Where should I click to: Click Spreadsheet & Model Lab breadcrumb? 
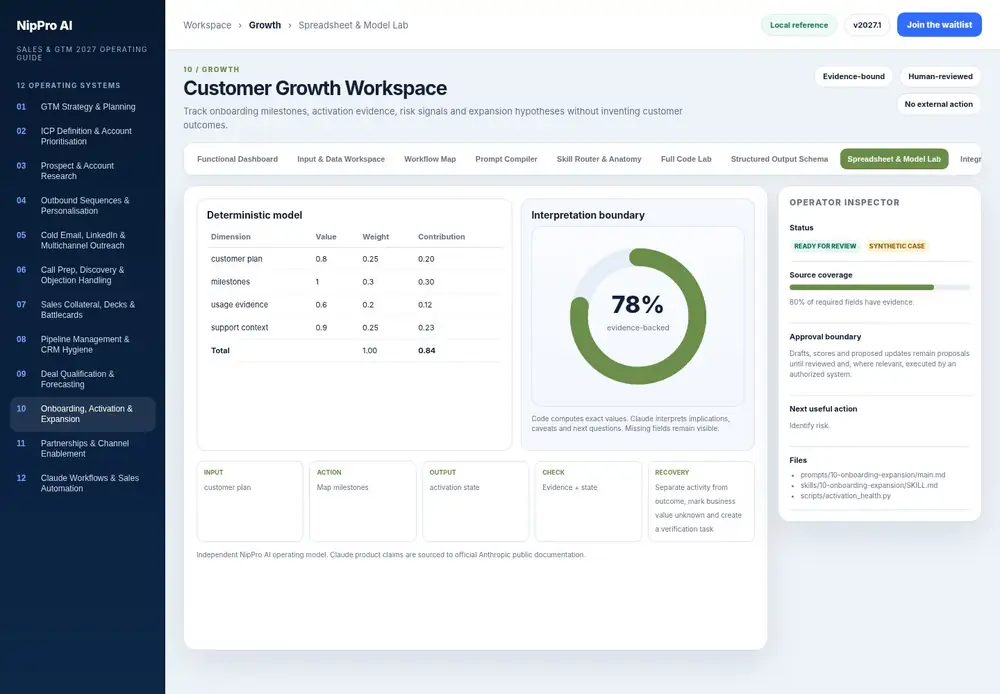353,25
